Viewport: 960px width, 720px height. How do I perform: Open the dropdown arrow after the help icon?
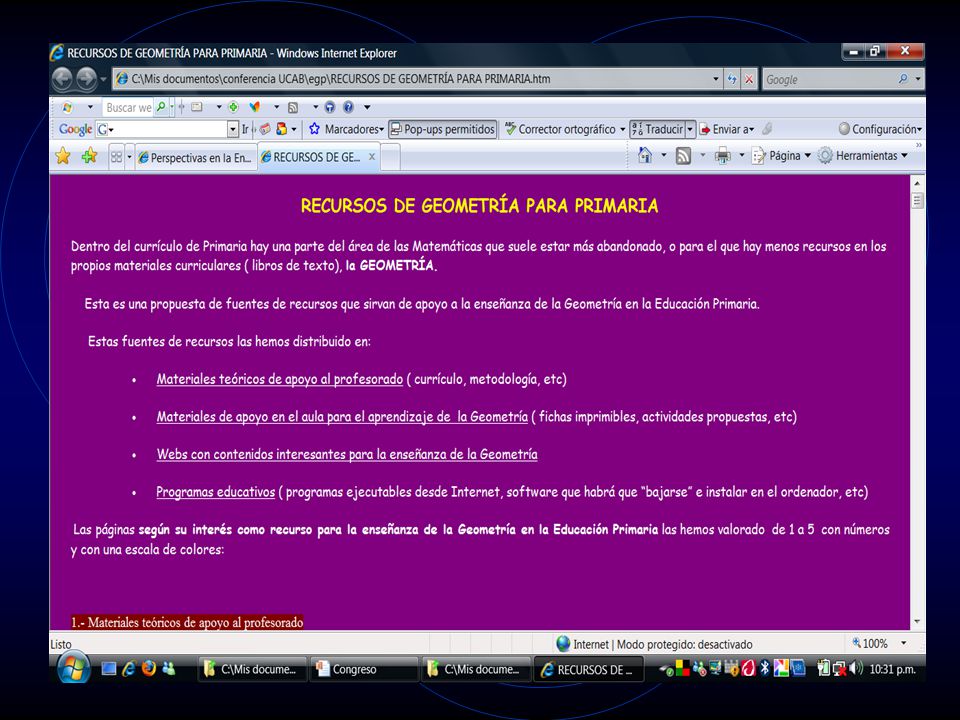point(367,107)
